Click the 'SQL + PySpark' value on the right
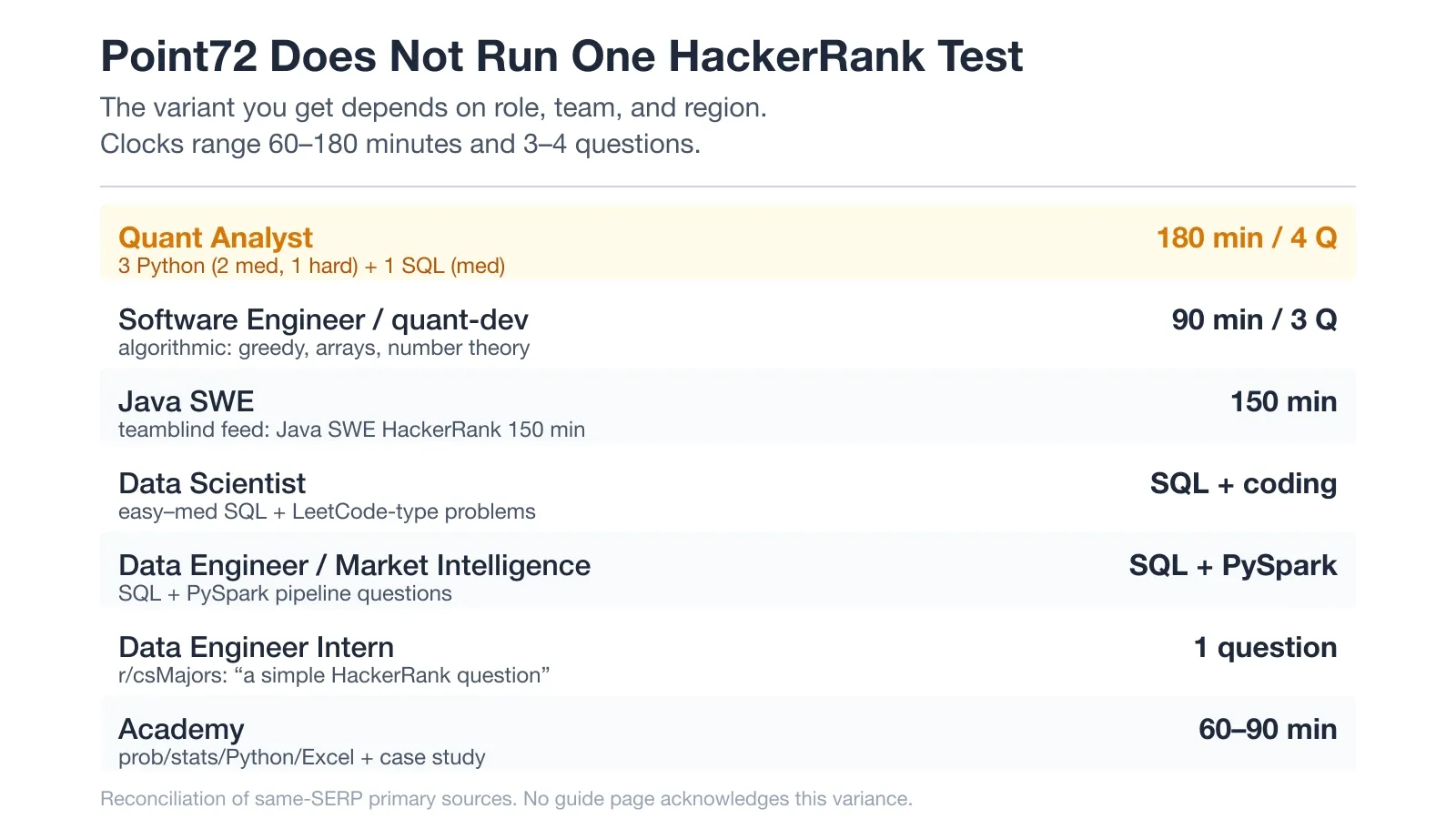The width and height of the screenshot is (1456, 819). (1233, 565)
